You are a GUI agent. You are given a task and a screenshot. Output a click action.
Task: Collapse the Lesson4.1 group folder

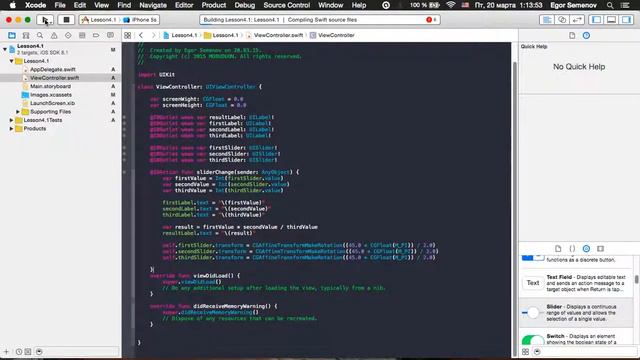11,61
